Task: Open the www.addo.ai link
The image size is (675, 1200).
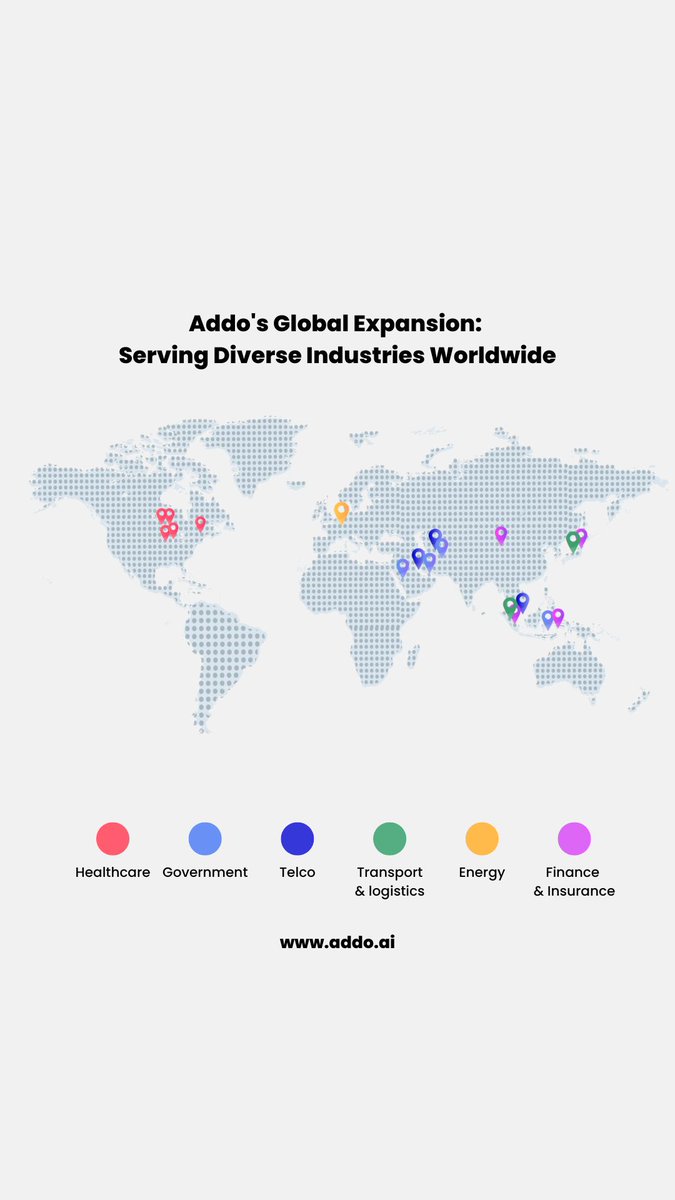Action: tap(337, 942)
